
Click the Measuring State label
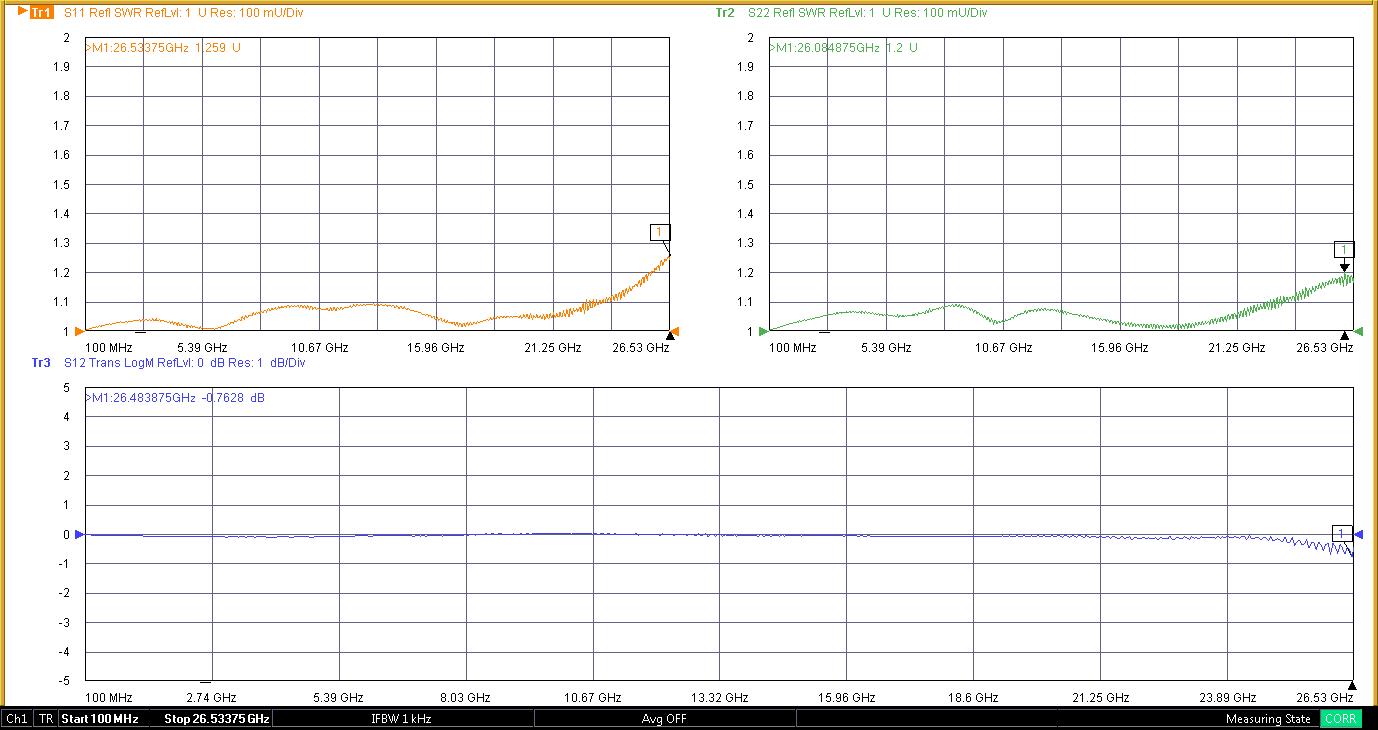coord(1268,719)
